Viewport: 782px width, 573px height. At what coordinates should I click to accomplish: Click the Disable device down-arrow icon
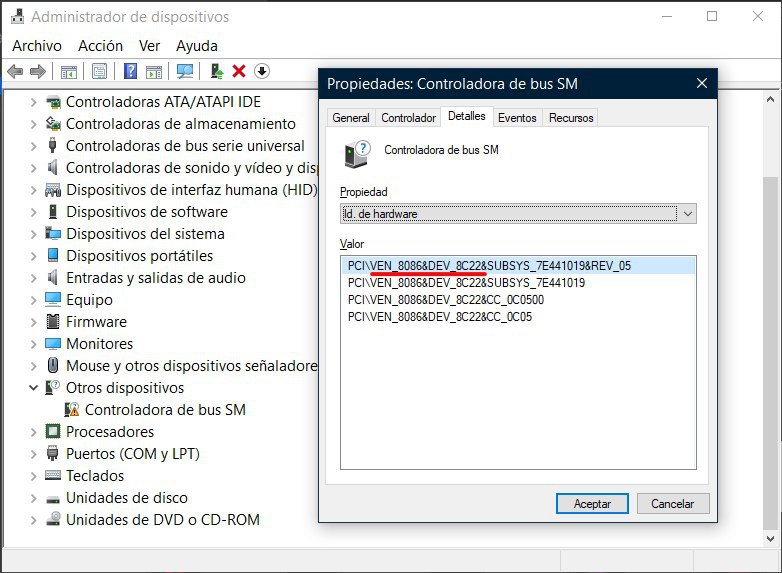pos(262,71)
